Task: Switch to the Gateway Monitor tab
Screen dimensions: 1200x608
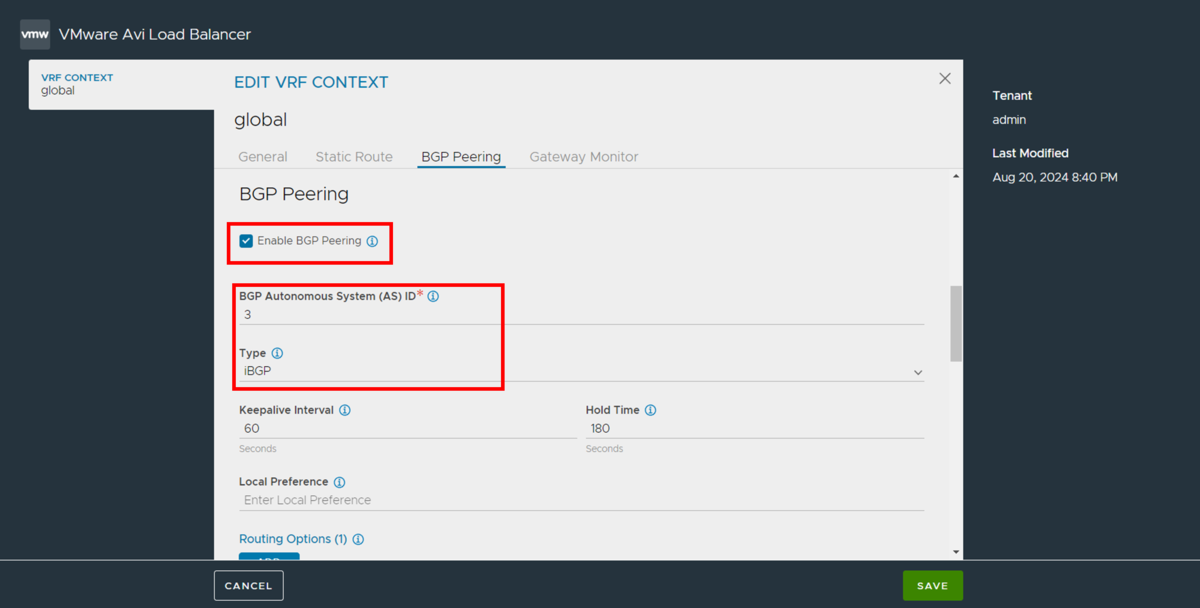Action: tap(584, 157)
